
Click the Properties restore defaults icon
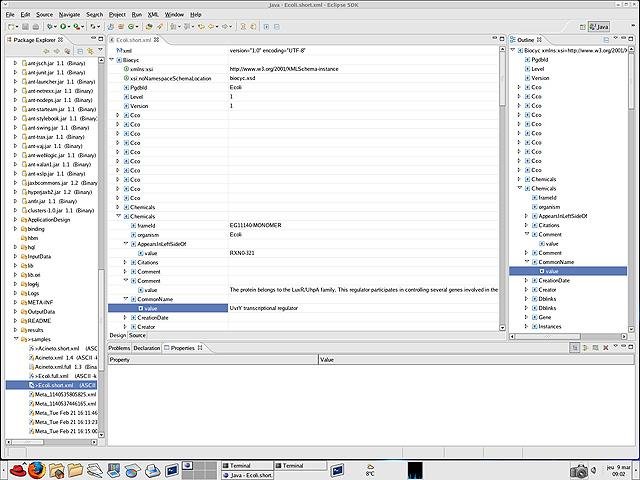[596, 348]
